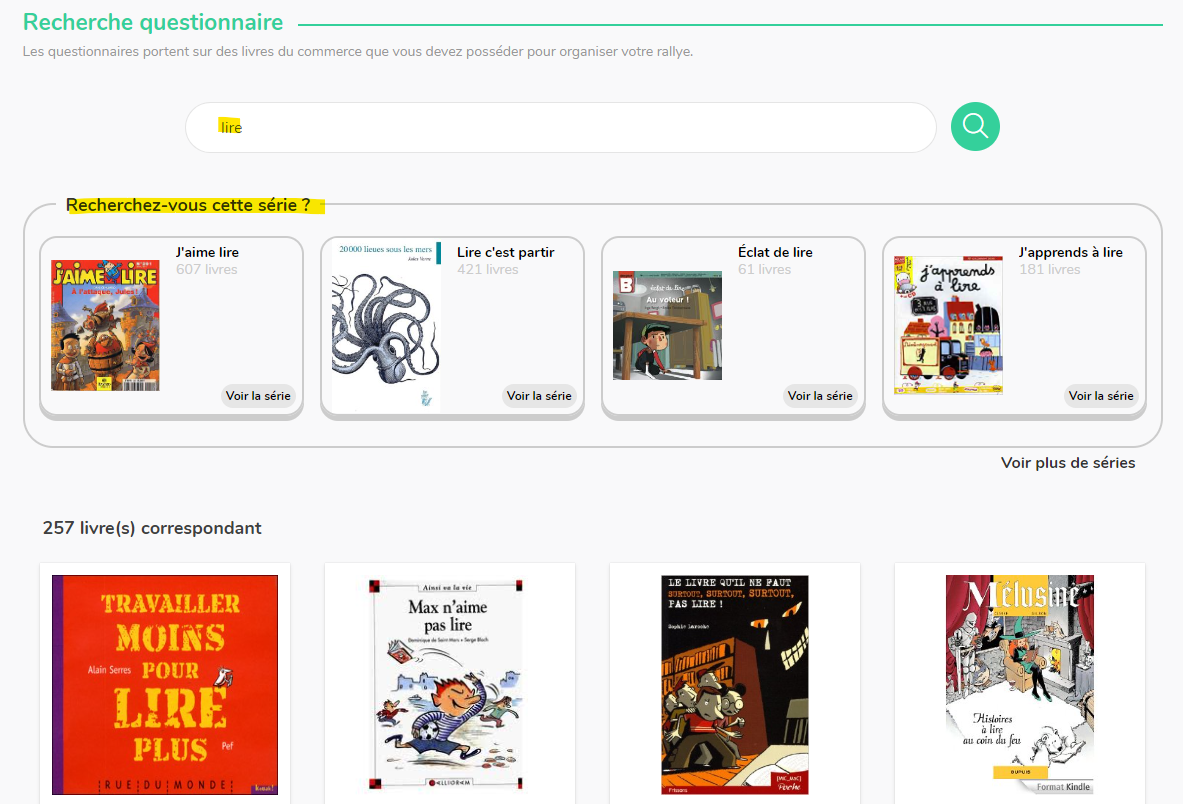
Task: Click "Voir la série" for Lire c'est partir
Action: pos(539,396)
